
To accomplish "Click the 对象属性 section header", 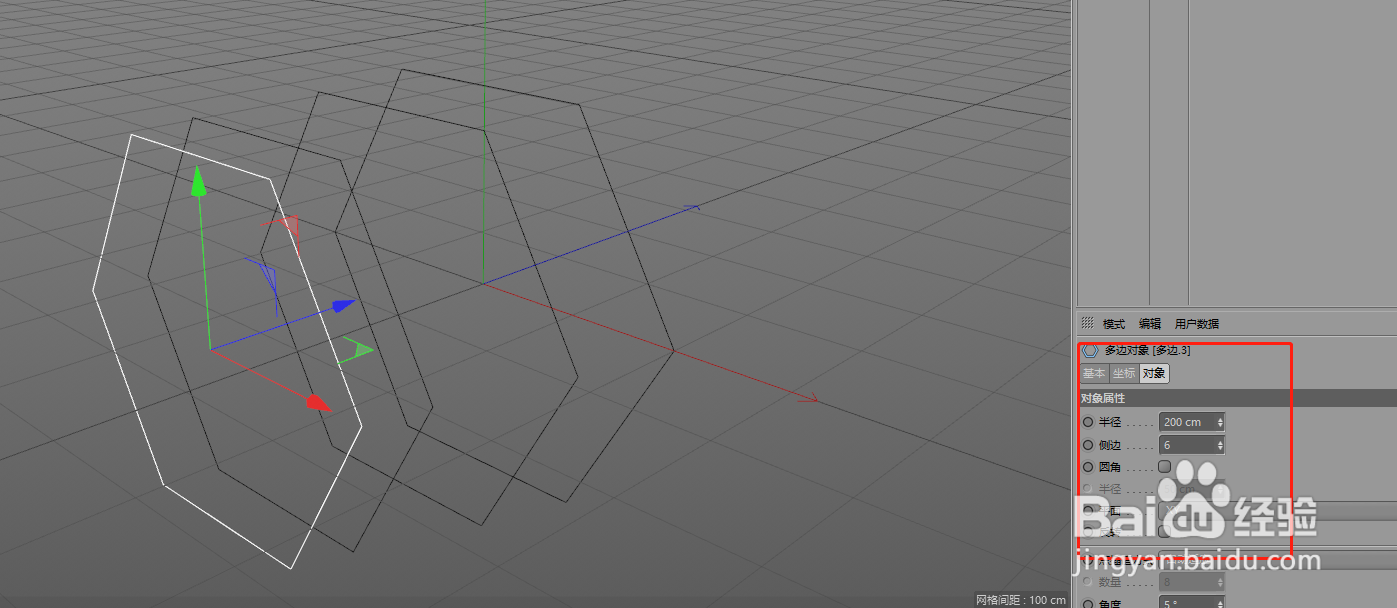I will coord(1236,398).
